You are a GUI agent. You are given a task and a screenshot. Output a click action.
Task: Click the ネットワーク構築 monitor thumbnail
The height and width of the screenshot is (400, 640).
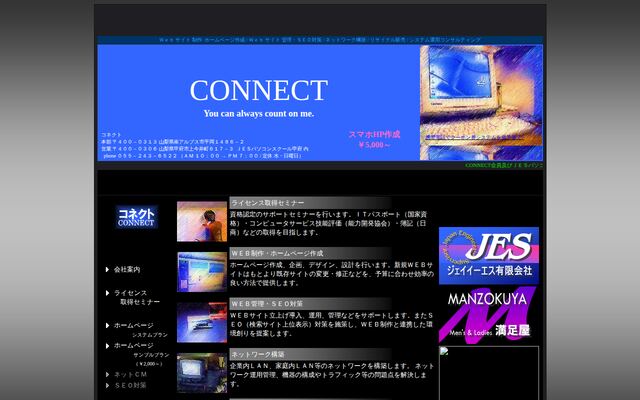pos(202,373)
